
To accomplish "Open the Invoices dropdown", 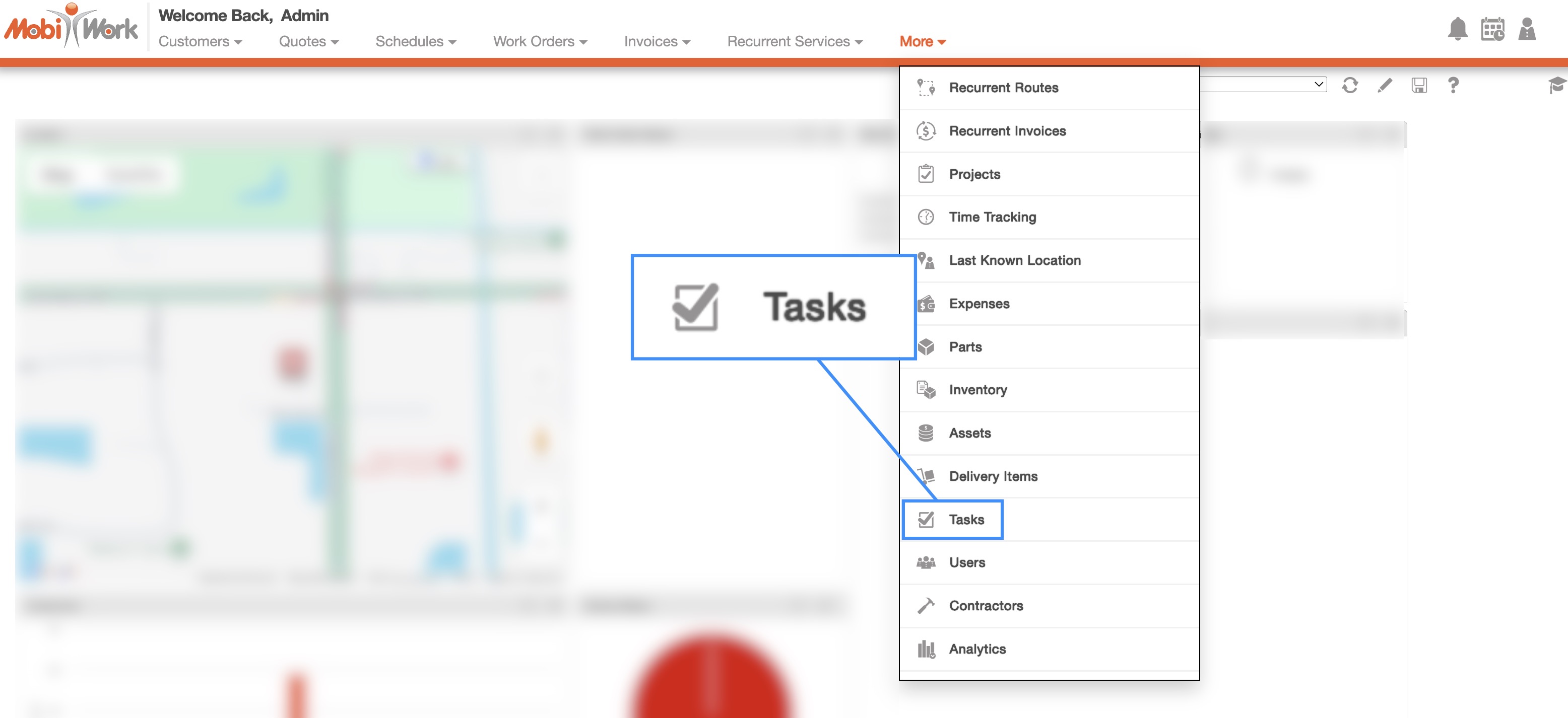I will 657,41.
